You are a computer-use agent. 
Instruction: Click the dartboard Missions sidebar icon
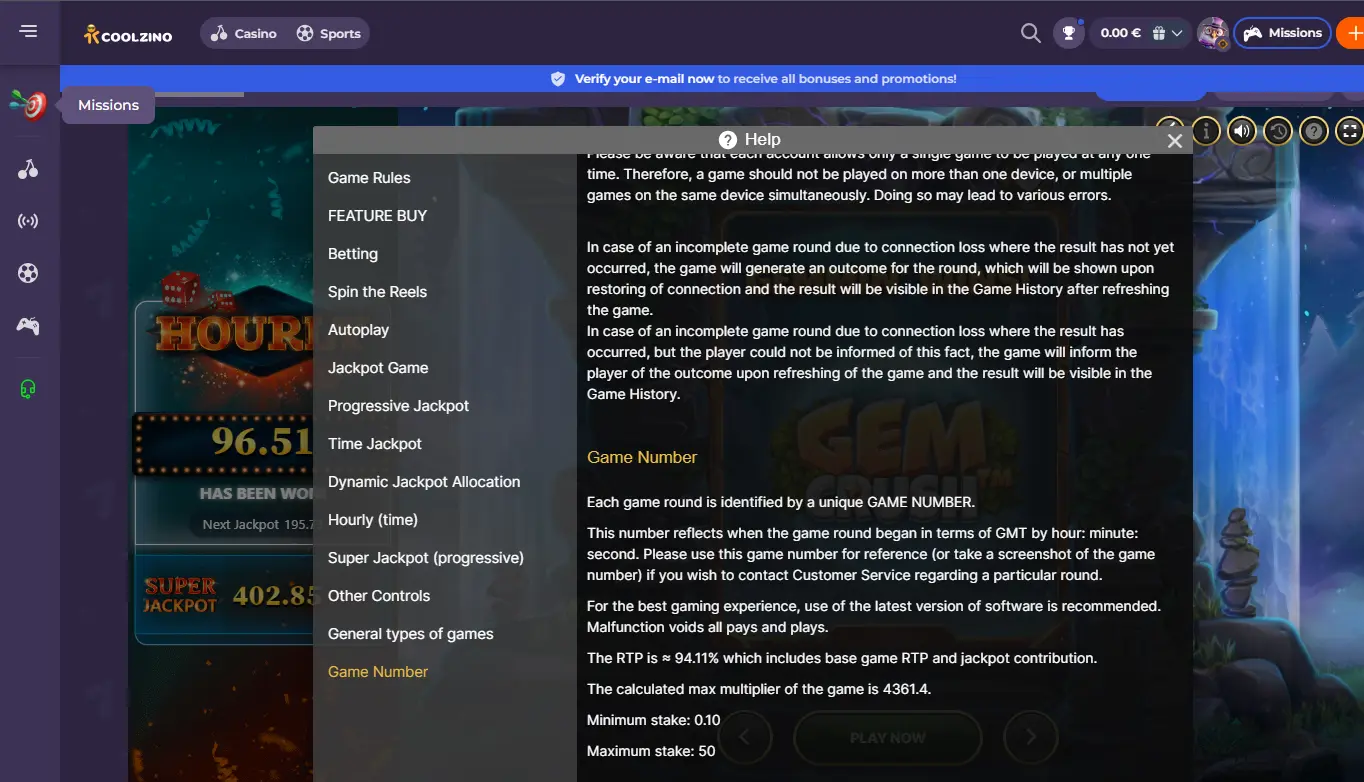[x=28, y=104]
